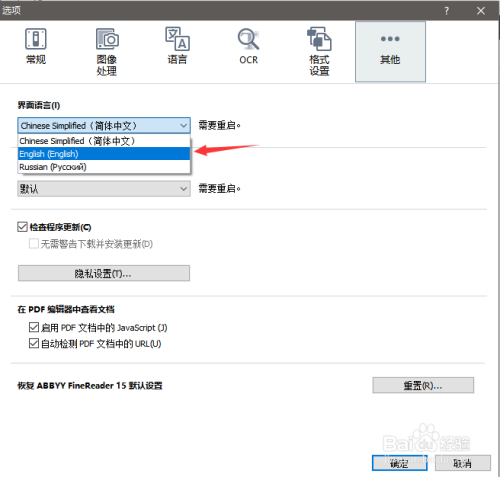Choose English (English) from language list
The width and height of the screenshot is (500, 477).
(104, 154)
